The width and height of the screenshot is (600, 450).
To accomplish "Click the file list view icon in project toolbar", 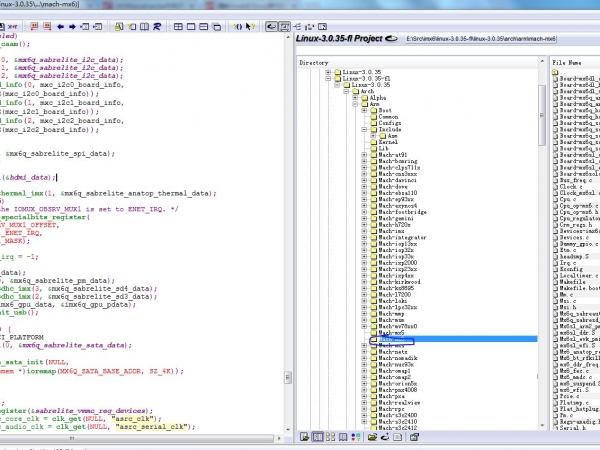I will (x=304, y=437).
